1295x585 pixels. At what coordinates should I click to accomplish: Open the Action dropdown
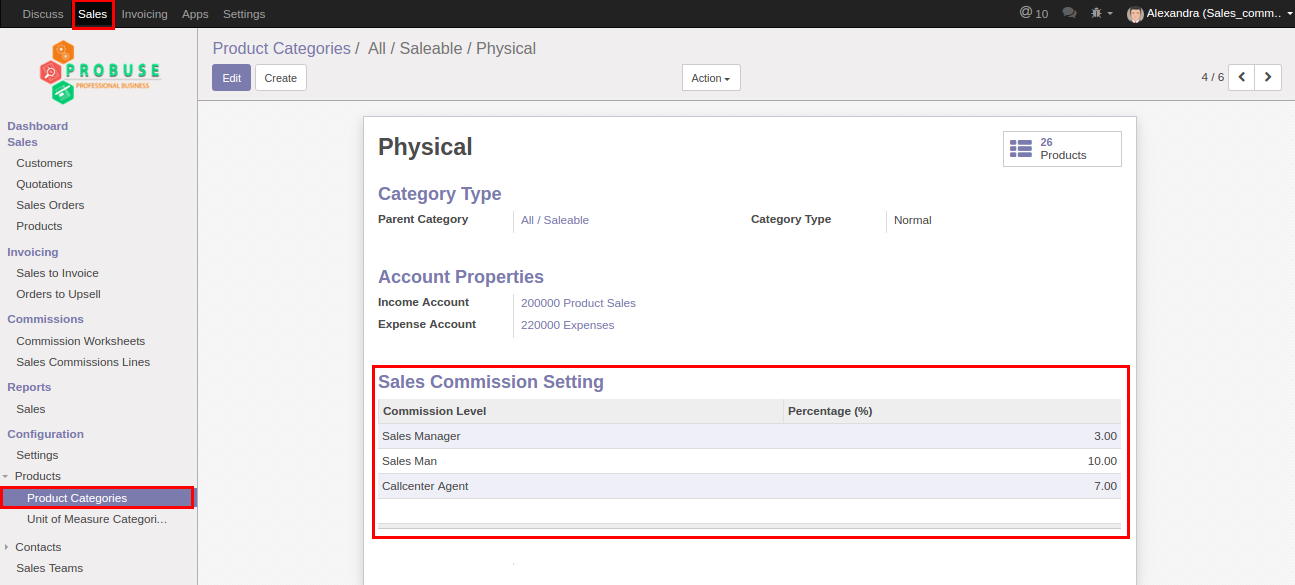point(710,78)
